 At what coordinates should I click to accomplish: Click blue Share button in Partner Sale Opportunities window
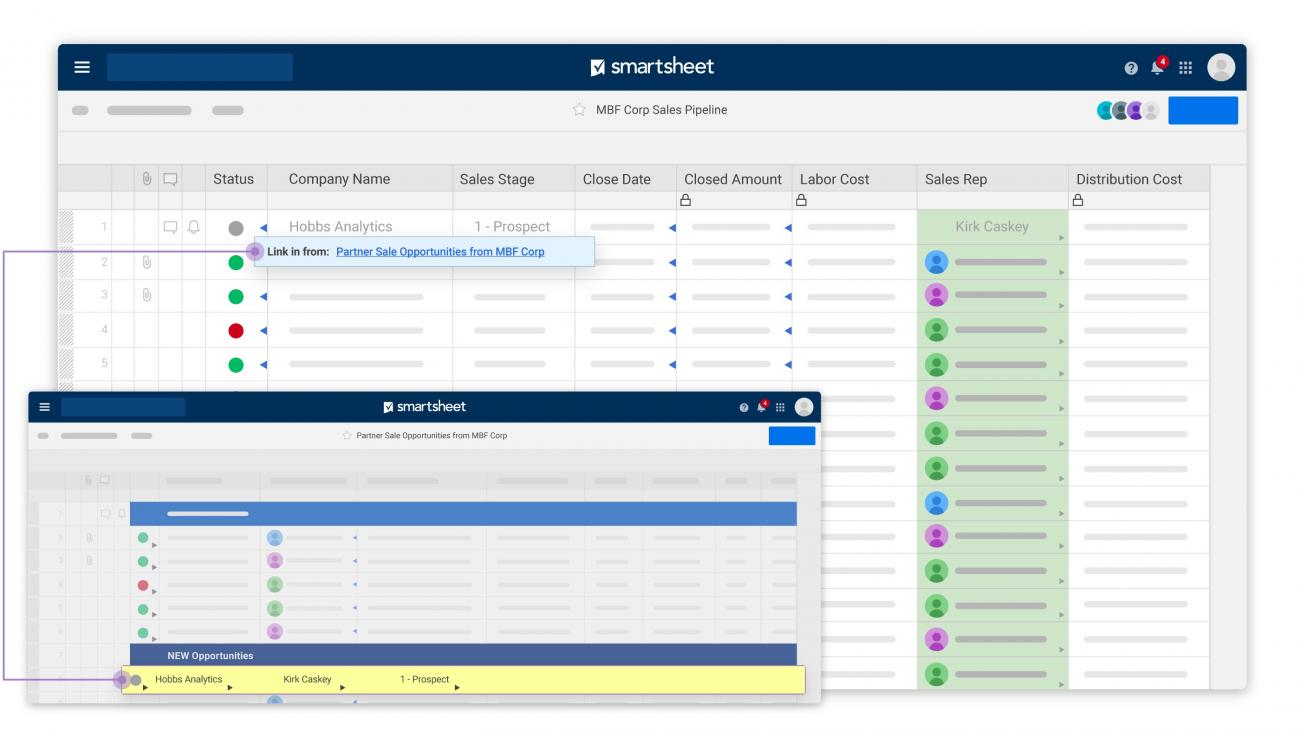(792, 436)
